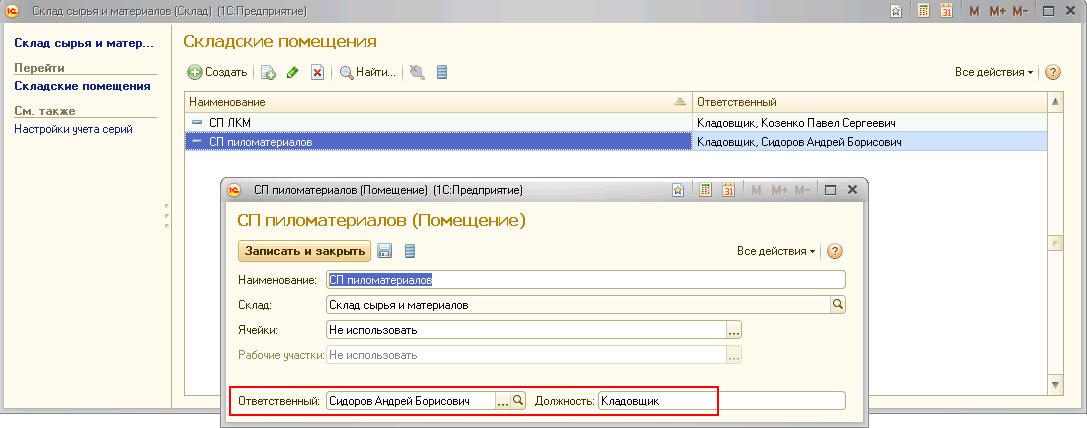
Task: Click favorites star icon in main title bar
Action: coord(896,12)
